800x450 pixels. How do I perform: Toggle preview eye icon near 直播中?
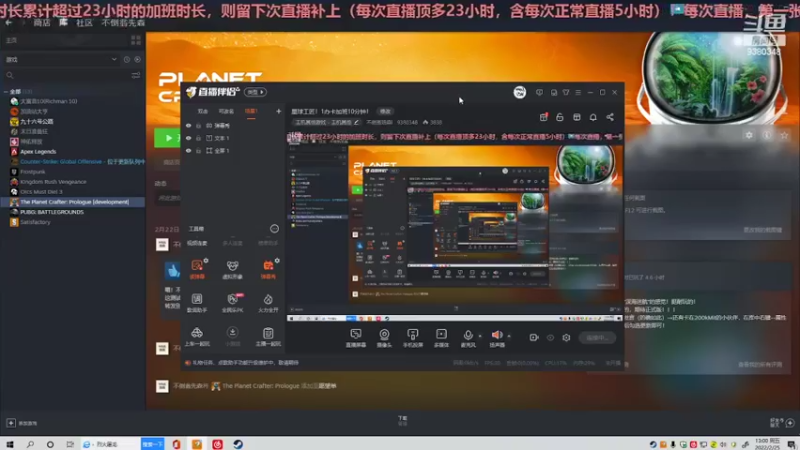pyautogui.click(x=550, y=337)
